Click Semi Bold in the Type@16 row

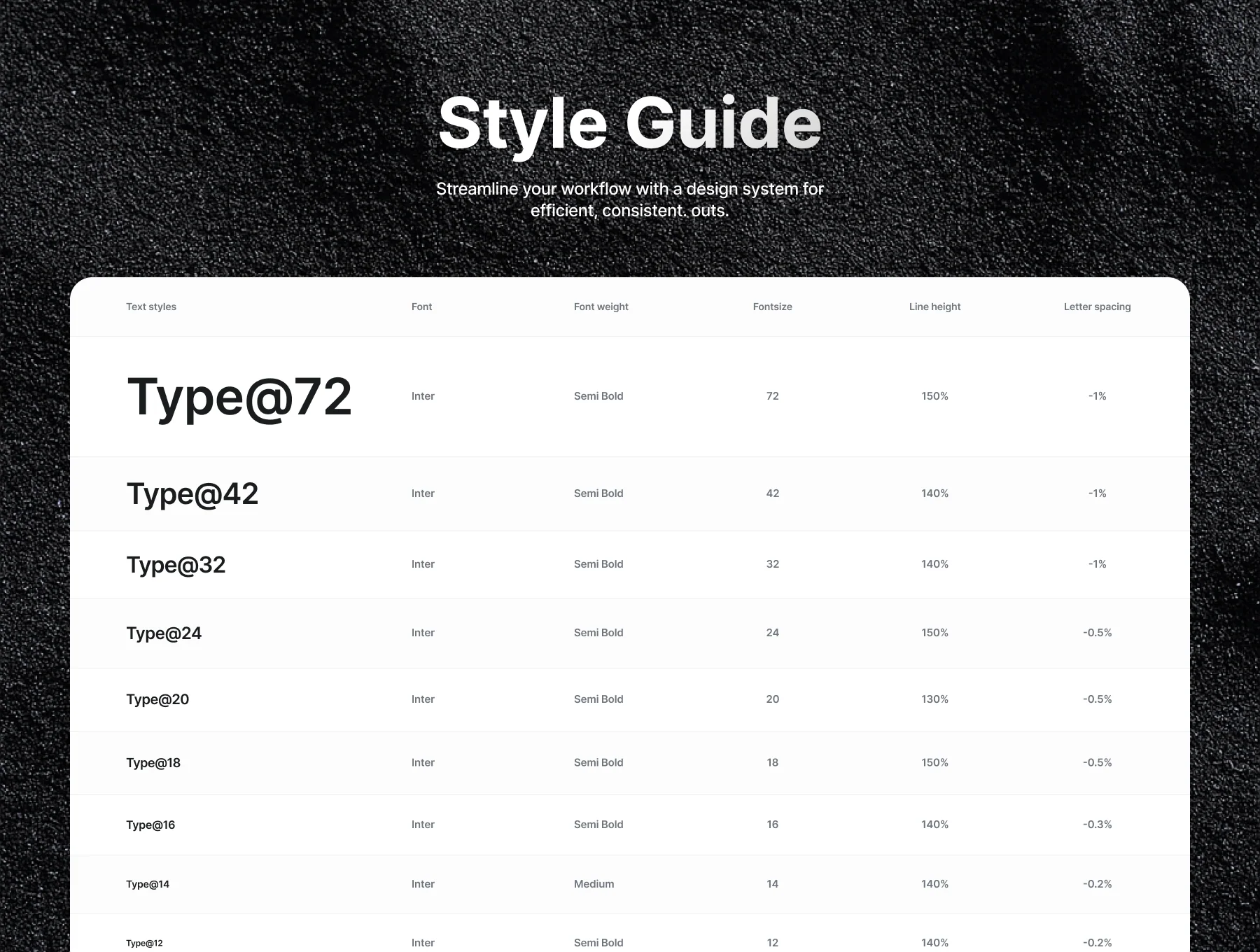598,825
